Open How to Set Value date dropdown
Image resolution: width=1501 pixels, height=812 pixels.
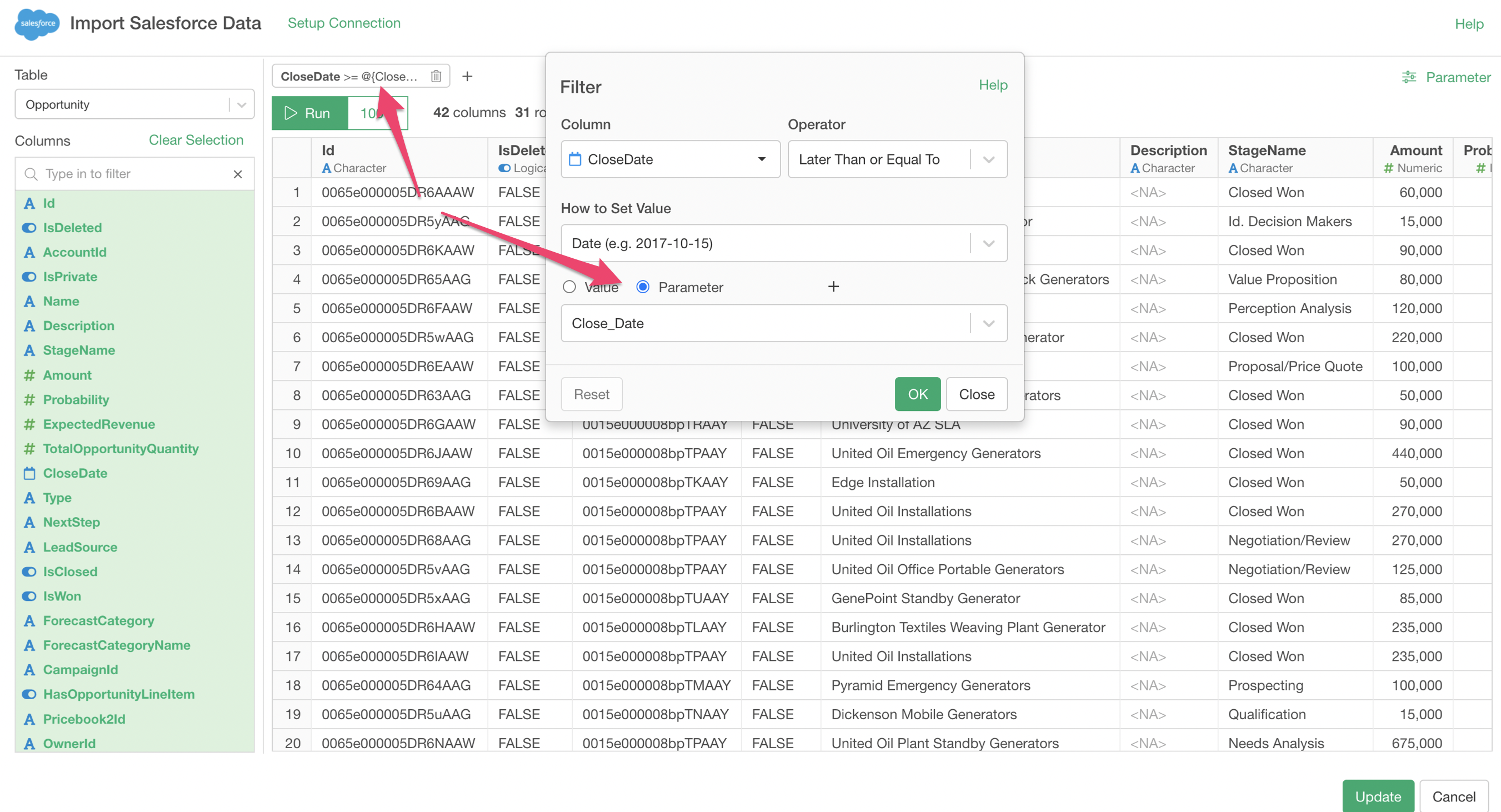coord(988,243)
